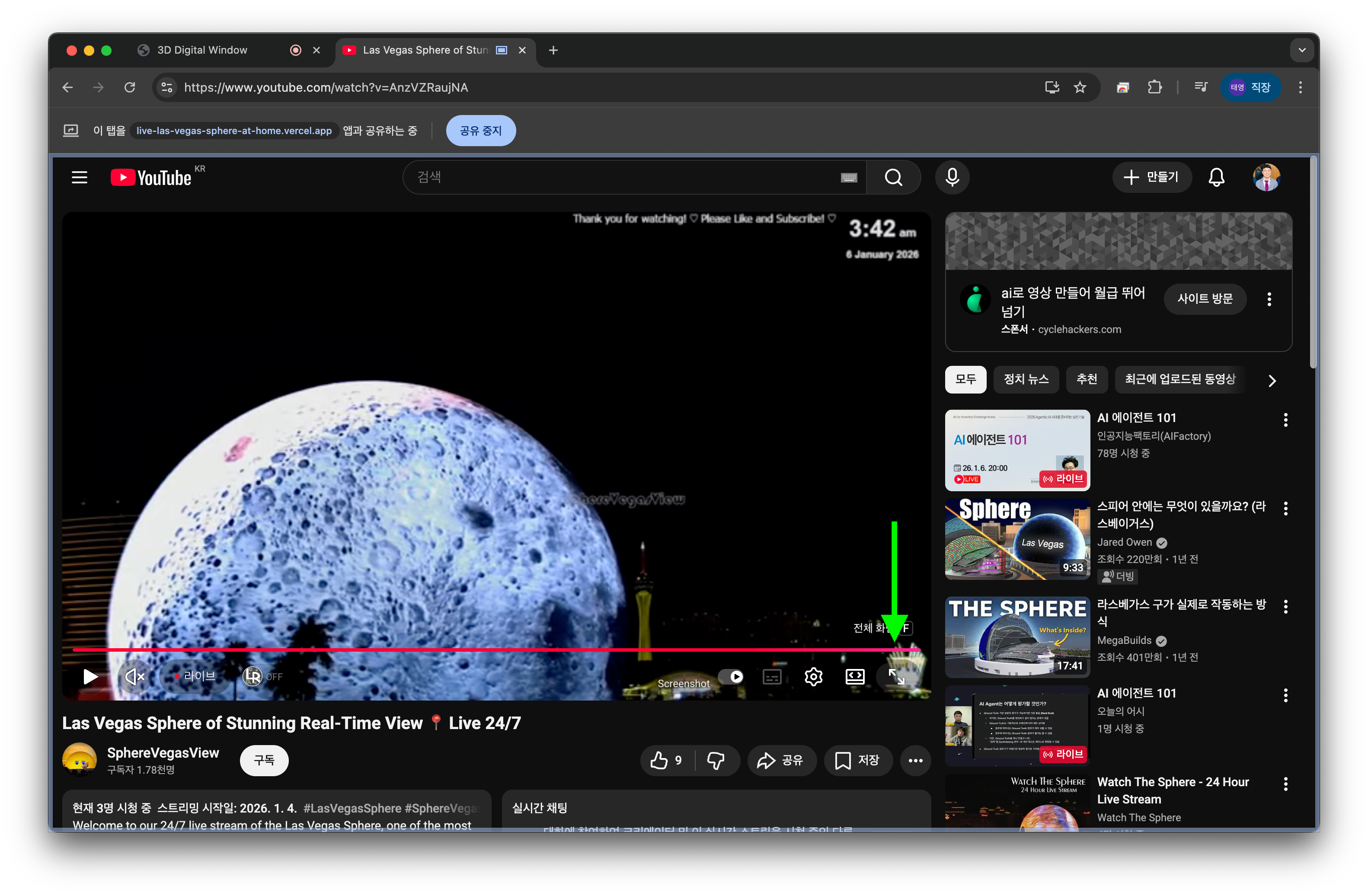Expand the tab search dropdown arrow

1302,50
